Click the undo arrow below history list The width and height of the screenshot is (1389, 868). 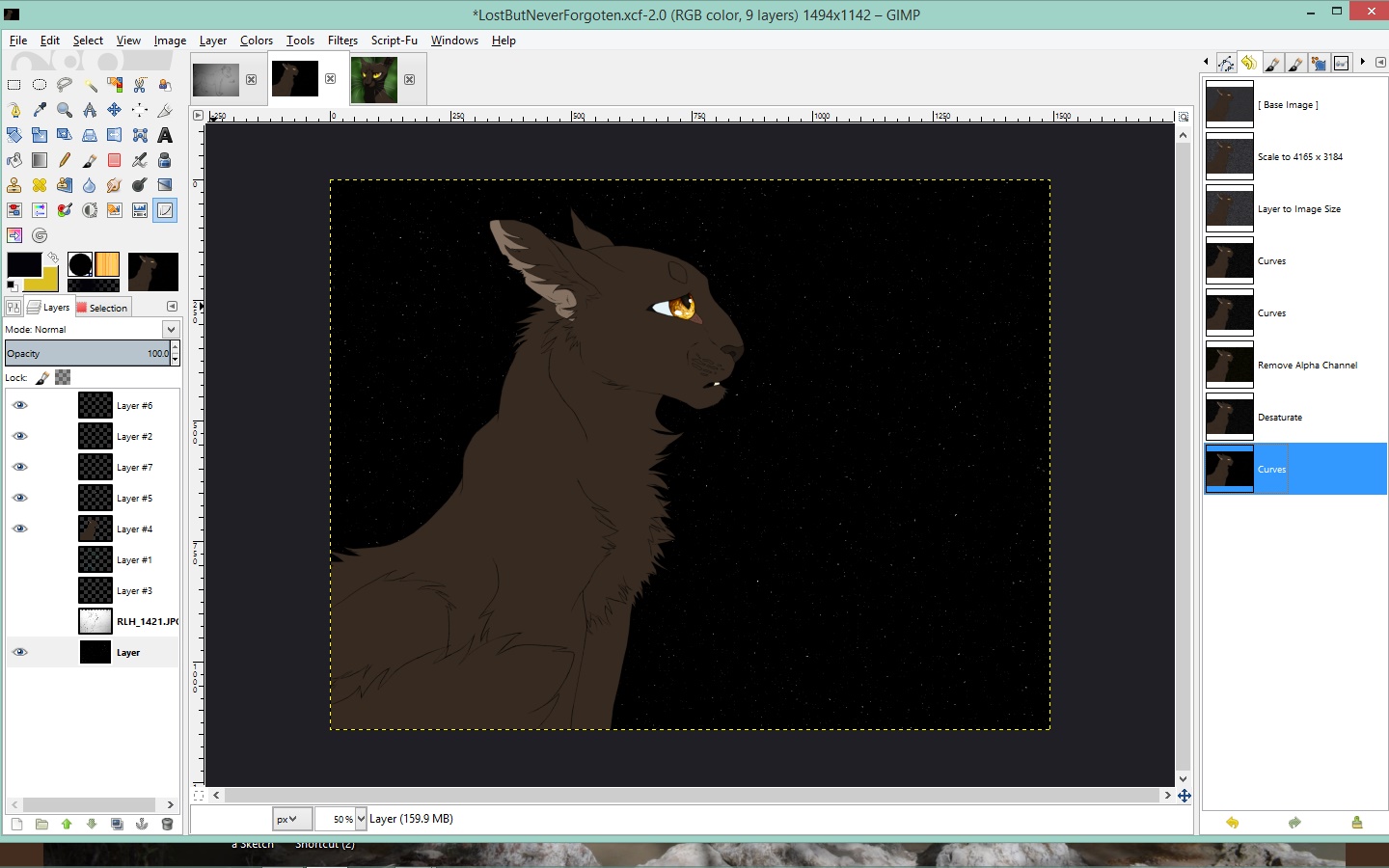click(1232, 823)
